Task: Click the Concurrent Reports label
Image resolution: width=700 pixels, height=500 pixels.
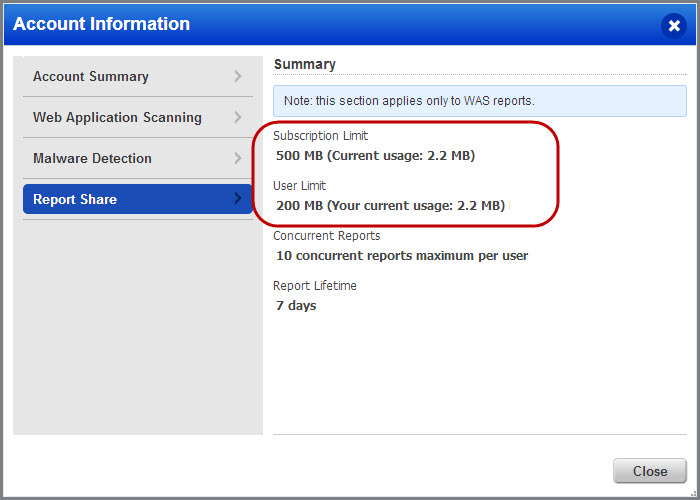Action: 327,236
